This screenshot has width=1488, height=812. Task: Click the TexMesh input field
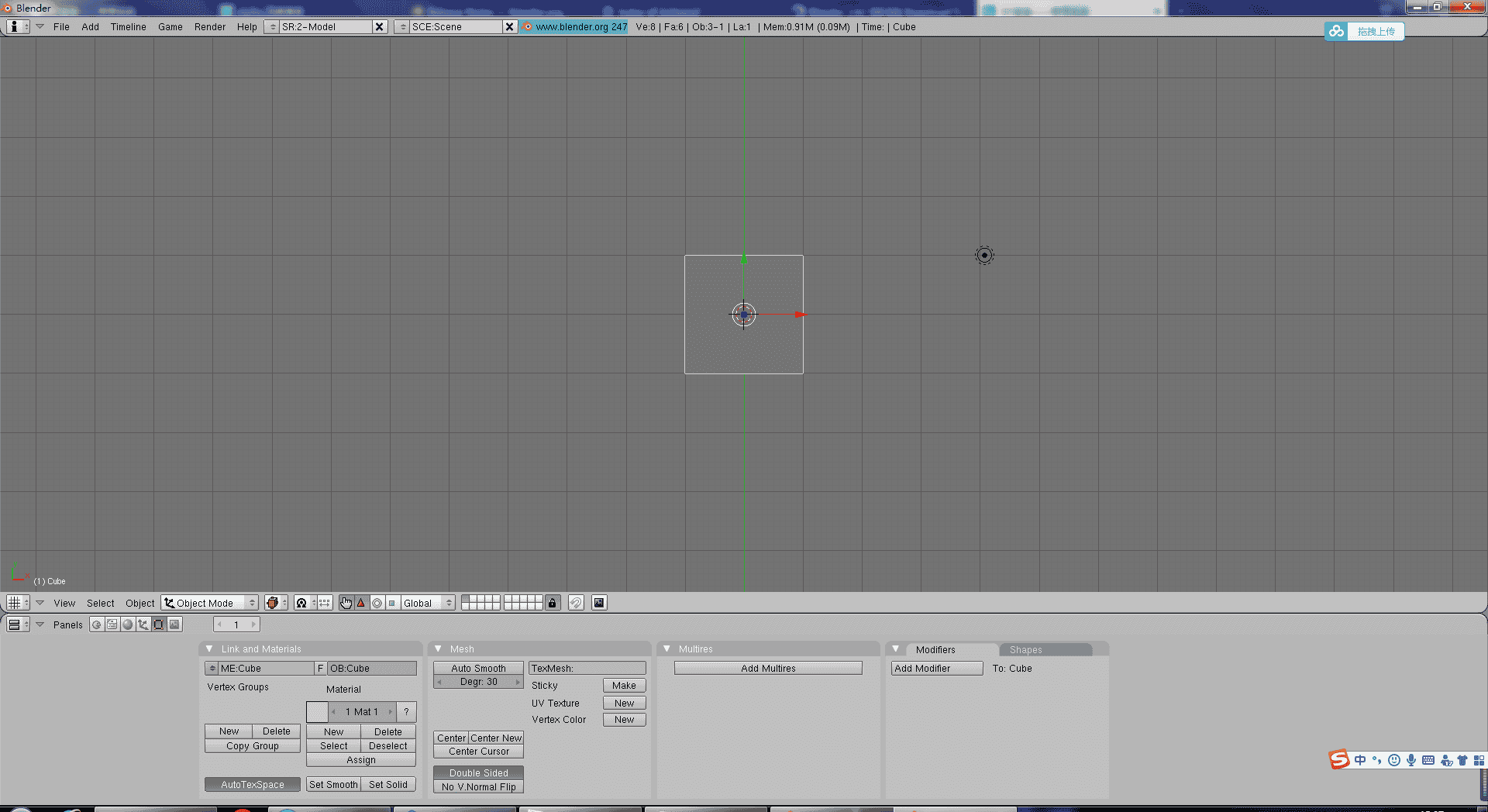coord(587,668)
